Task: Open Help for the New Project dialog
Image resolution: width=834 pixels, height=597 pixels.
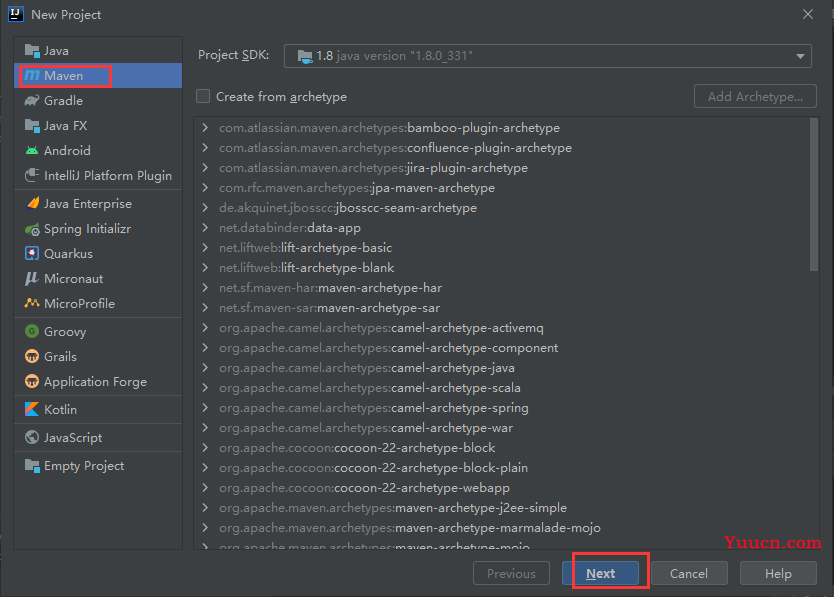Action: 778,574
